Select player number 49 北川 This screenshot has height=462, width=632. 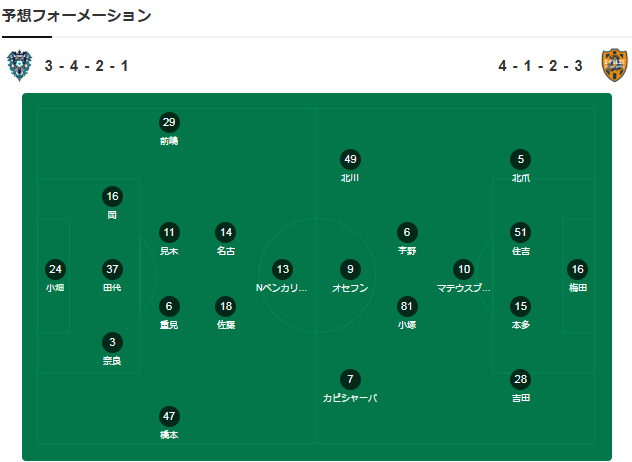click(350, 159)
